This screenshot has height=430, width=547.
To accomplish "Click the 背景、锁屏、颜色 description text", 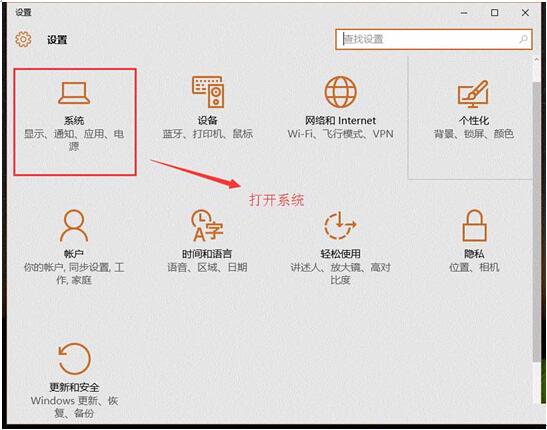I will (x=473, y=134).
